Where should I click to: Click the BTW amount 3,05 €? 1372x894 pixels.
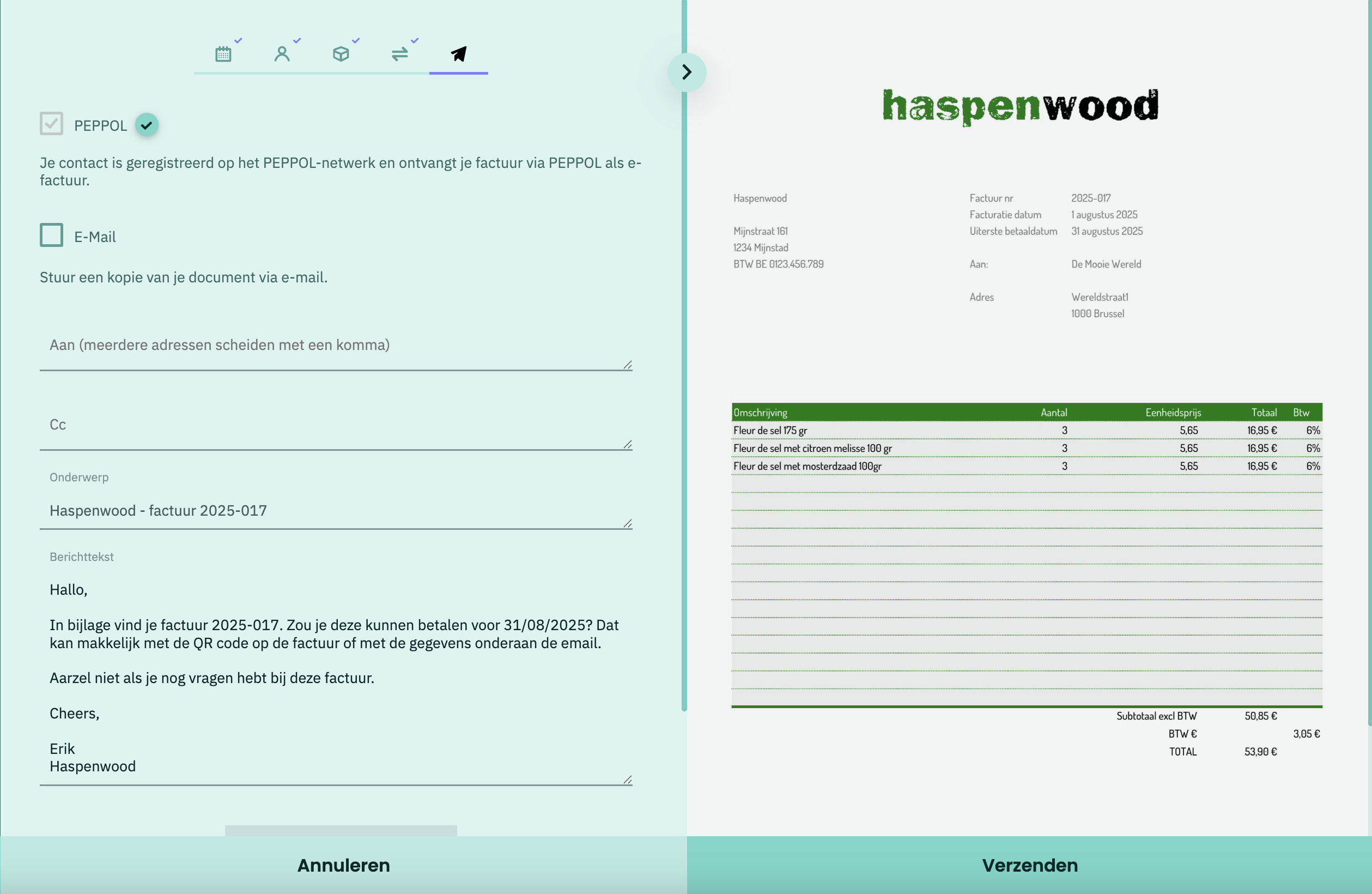1306,734
